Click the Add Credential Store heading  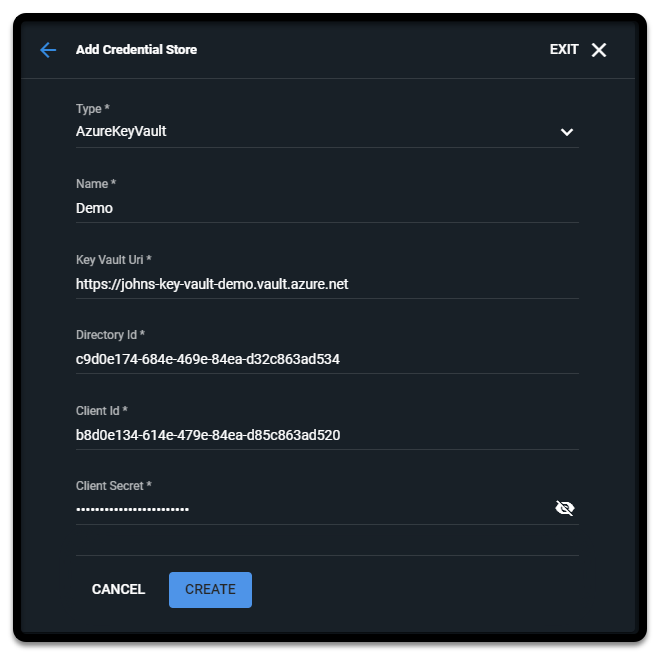pyautogui.click(x=136, y=50)
